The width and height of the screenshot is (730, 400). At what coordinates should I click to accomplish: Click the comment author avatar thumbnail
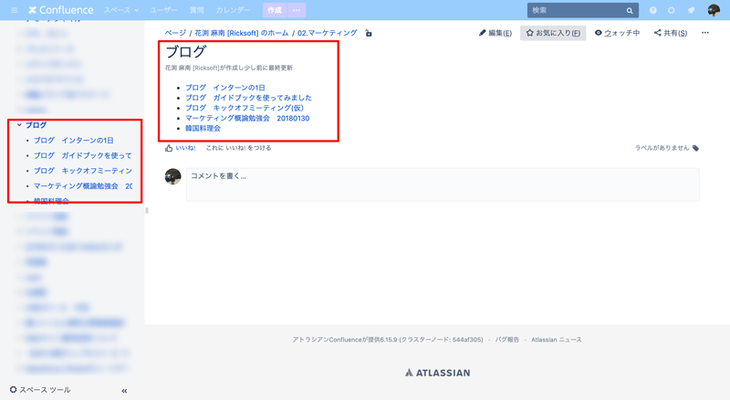173,176
